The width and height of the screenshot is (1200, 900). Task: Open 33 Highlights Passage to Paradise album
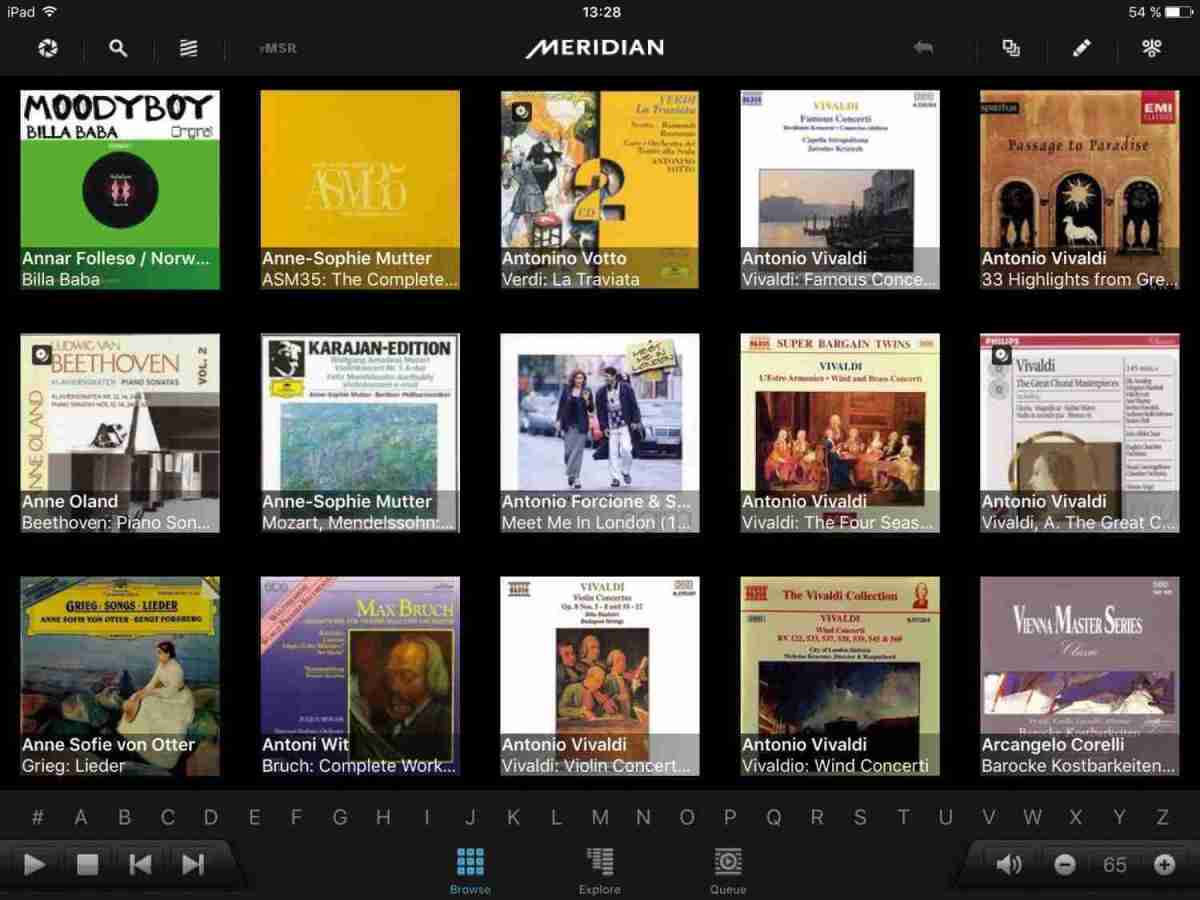(x=1080, y=190)
